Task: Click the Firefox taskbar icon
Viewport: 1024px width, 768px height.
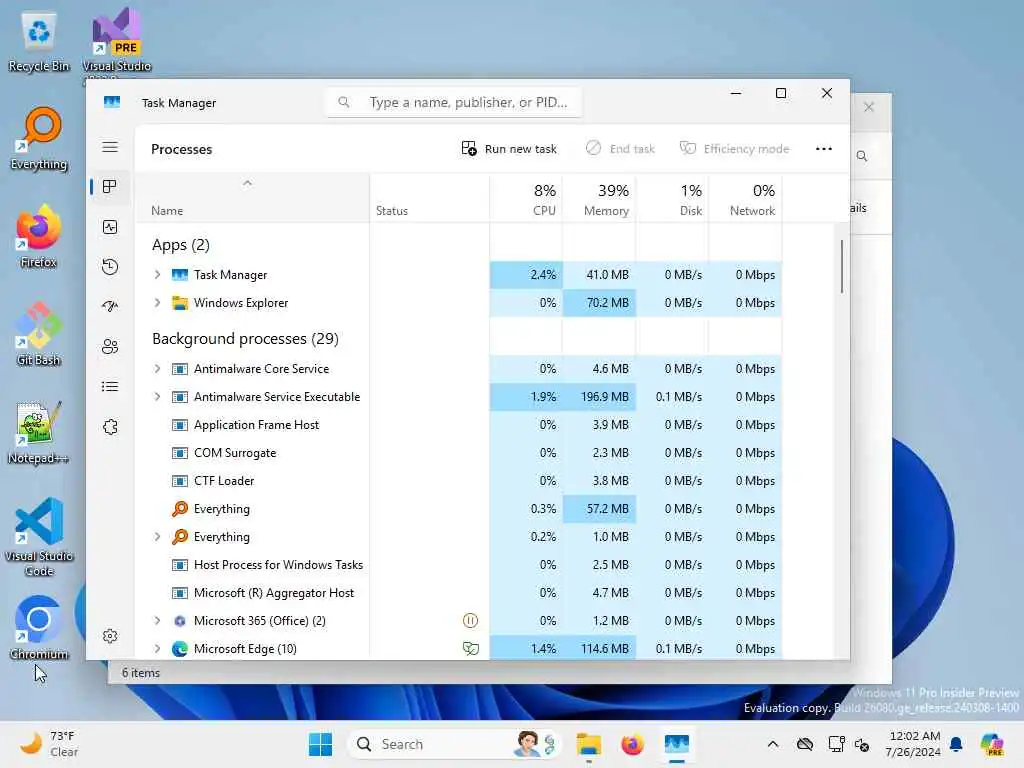Action: coord(632,744)
